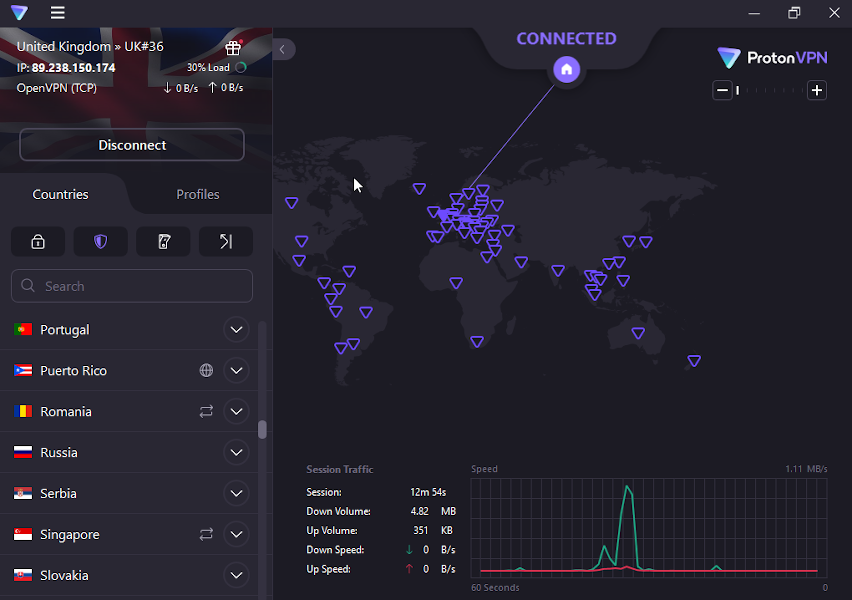Collapse the sidebar with the arrow
The image size is (852, 600).
coord(283,49)
